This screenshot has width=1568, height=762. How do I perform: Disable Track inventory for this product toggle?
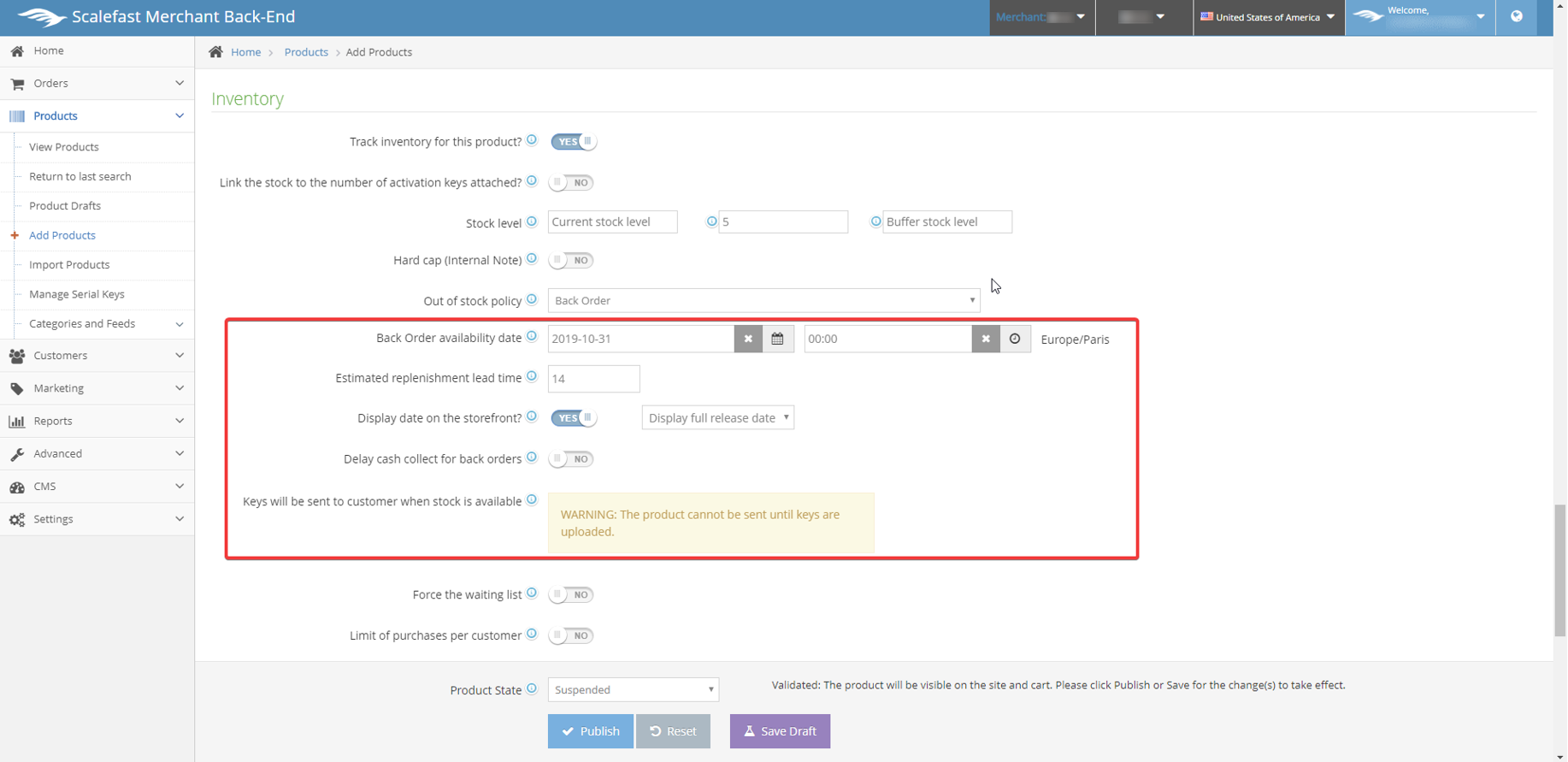574,142
